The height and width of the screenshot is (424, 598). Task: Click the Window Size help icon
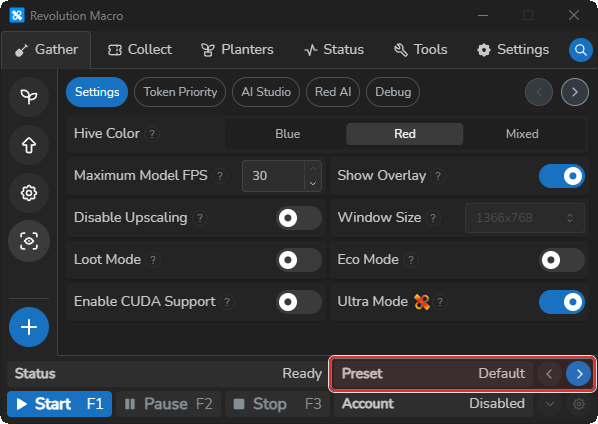click(x=433, y=218)
